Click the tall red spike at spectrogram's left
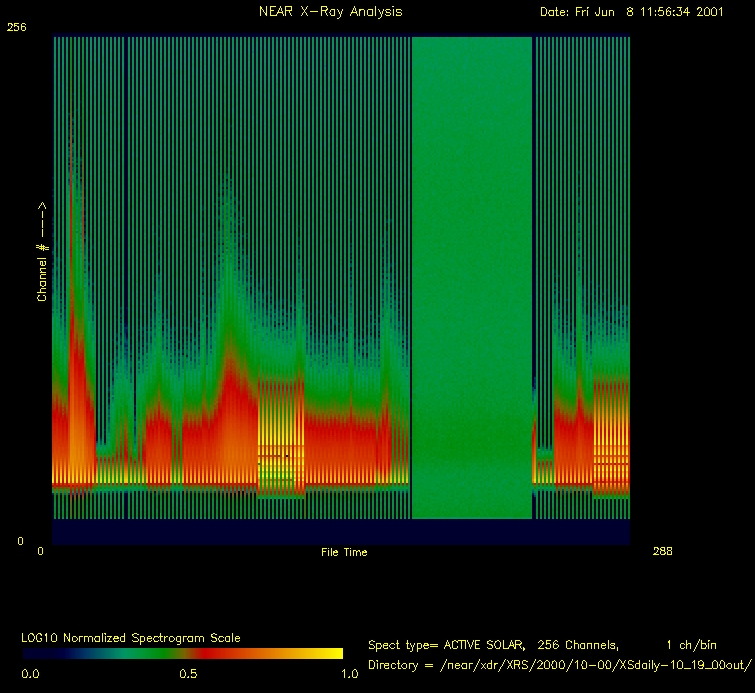Screen dimensions: 755x693 tap(73, 300)
